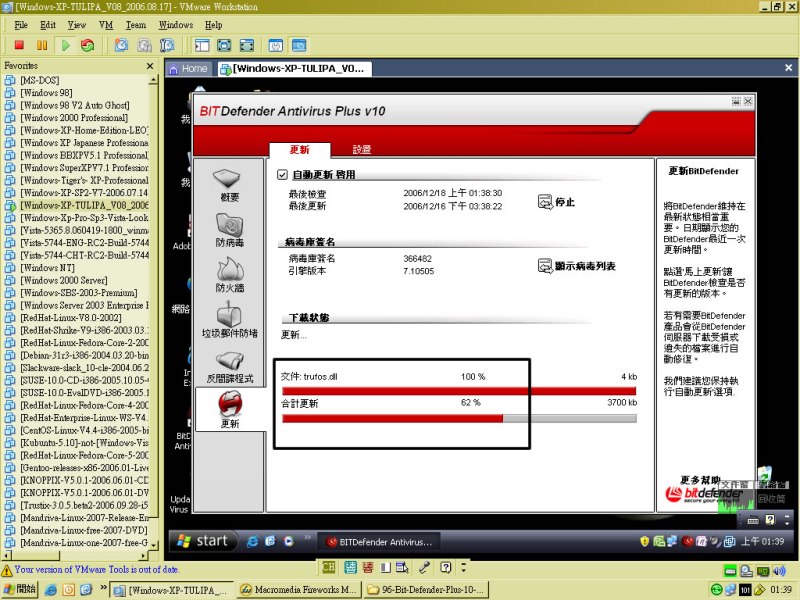Open the View menu

click(77, 25)
